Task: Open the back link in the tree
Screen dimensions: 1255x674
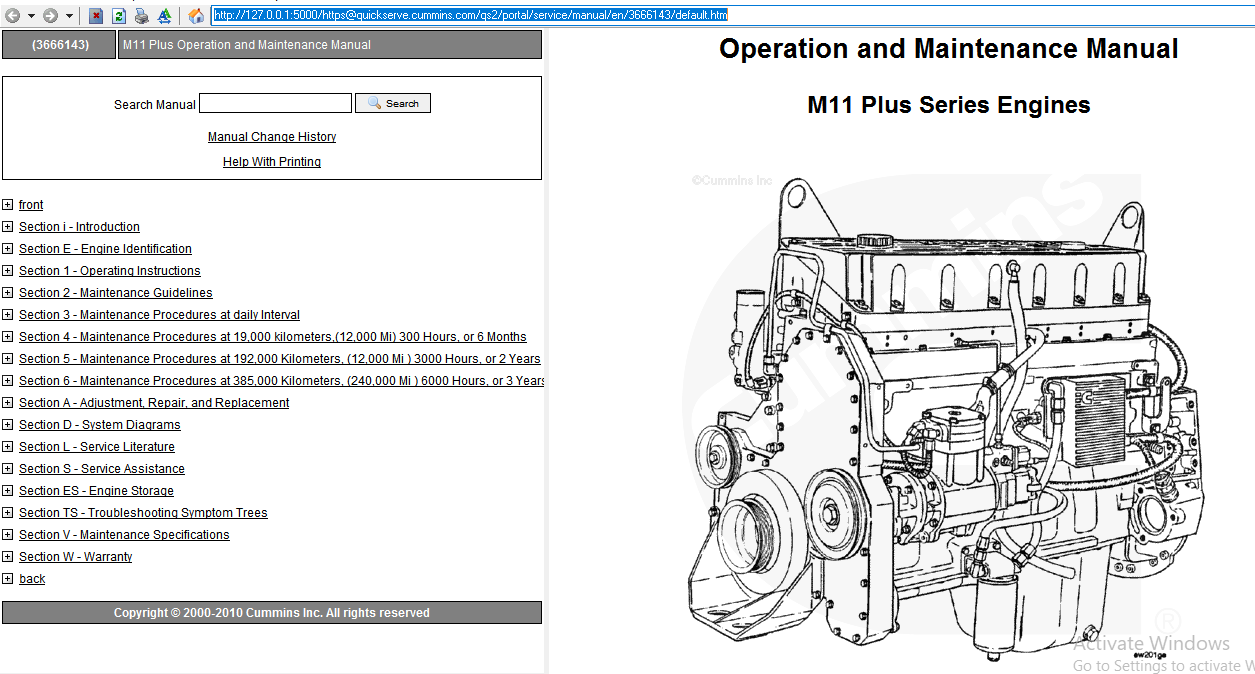Action: 32,579
